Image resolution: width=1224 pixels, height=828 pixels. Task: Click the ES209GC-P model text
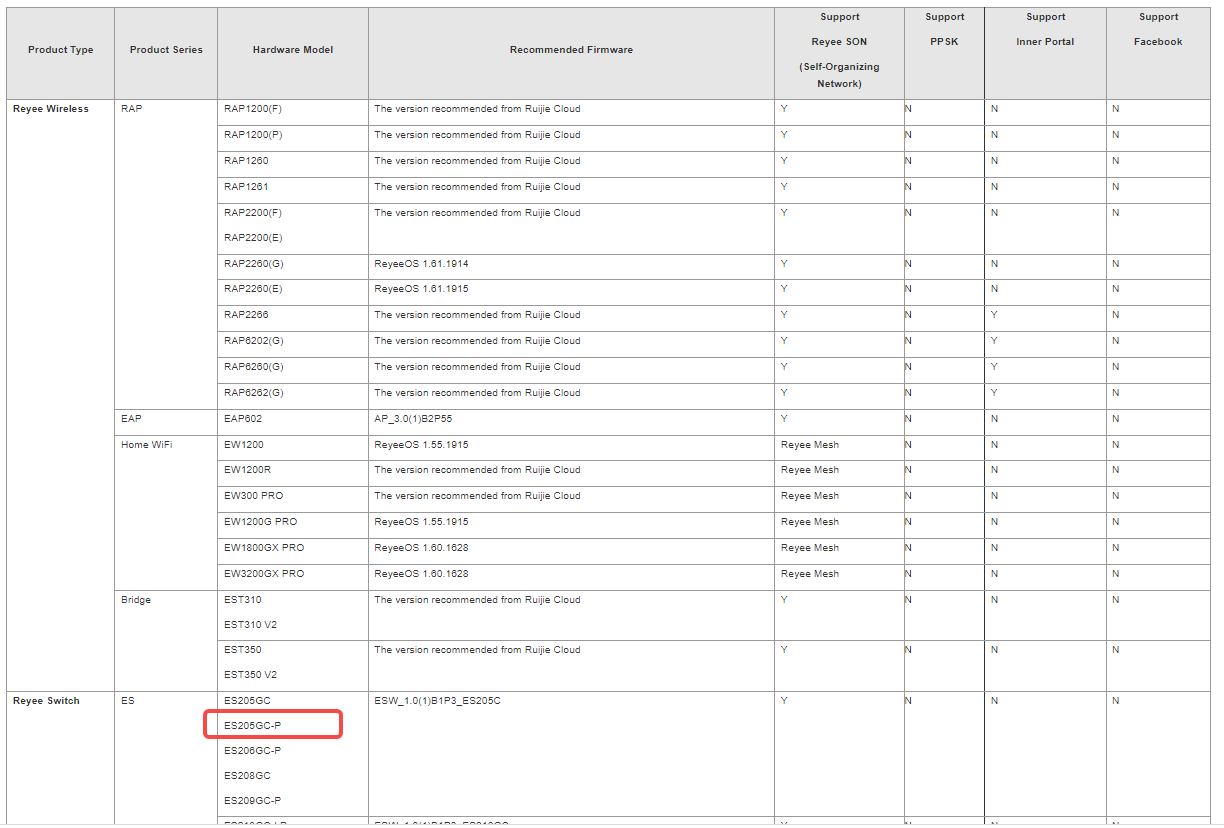coord(252,800)
